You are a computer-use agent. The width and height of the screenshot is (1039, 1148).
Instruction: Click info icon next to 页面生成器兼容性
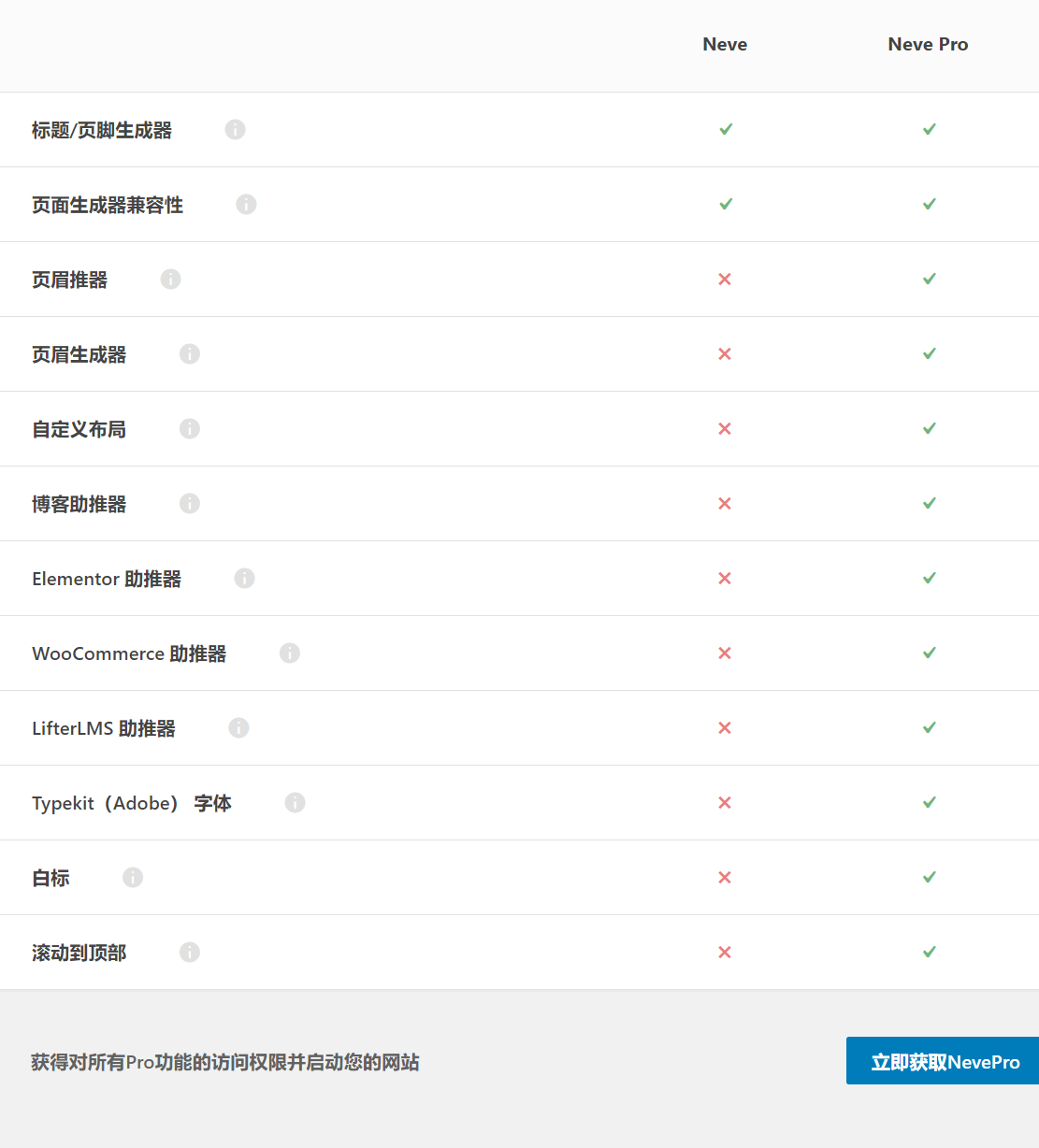[x=246, y=204]
